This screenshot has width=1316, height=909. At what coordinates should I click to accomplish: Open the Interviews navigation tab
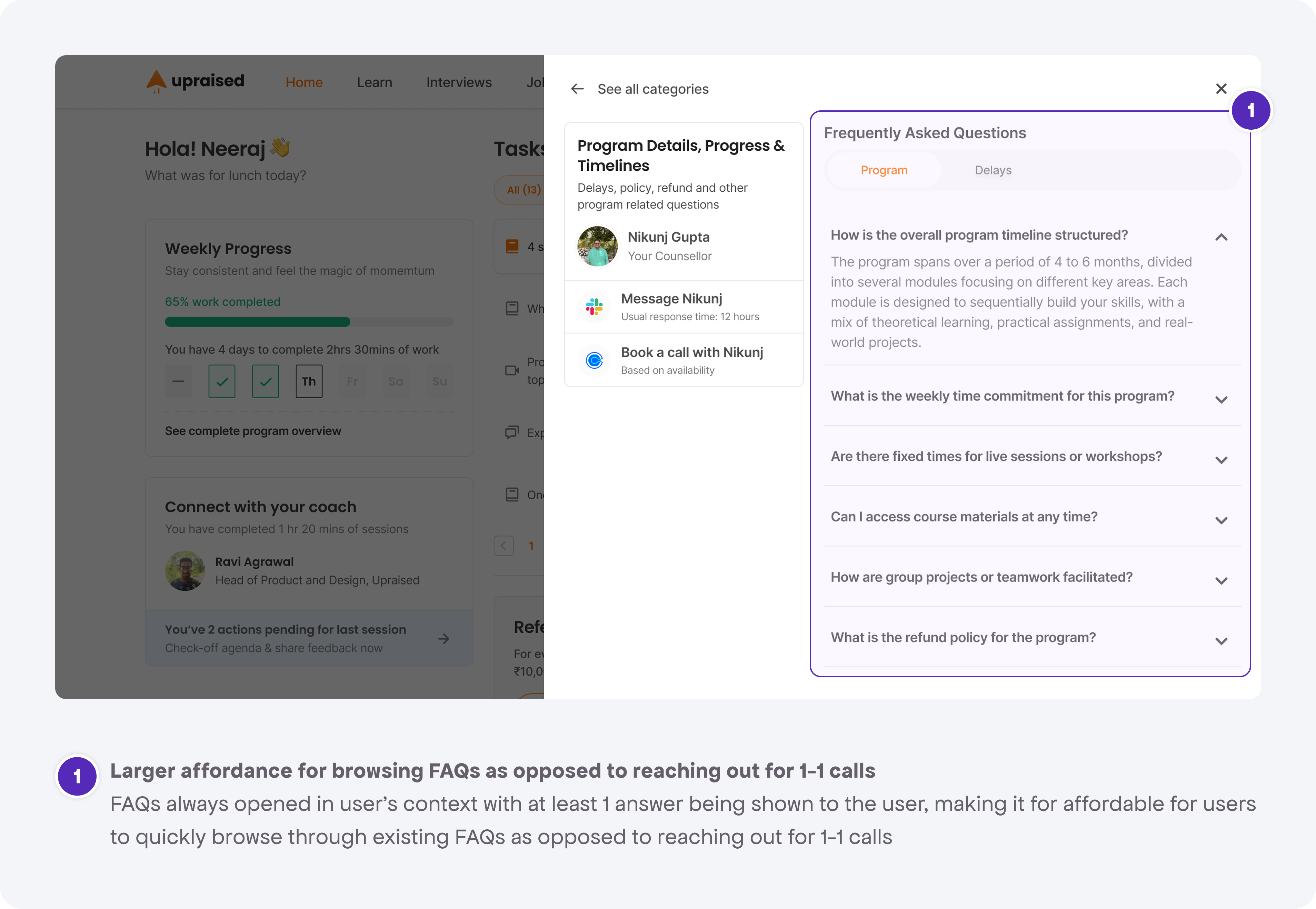click(459, 82)
